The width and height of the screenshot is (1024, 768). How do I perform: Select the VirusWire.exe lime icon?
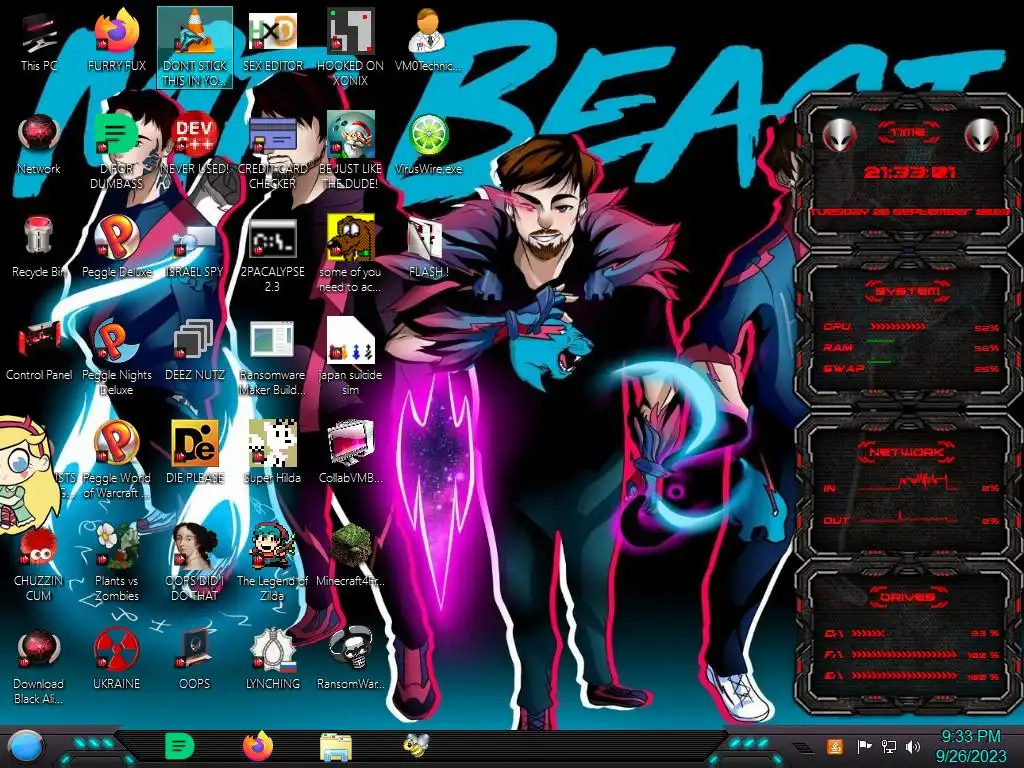click(428, 145)
